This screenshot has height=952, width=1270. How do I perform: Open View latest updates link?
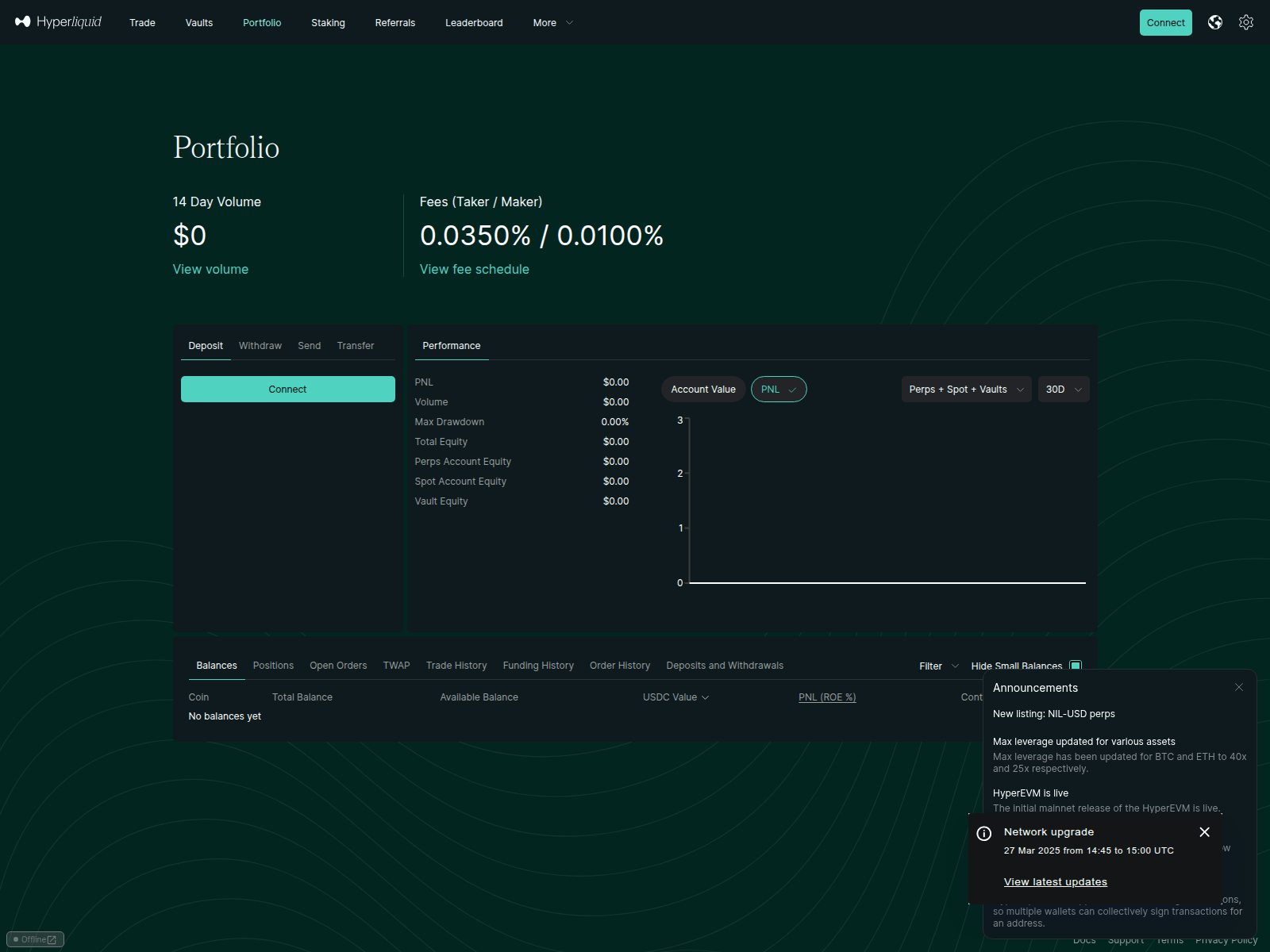pos(1055,882)
